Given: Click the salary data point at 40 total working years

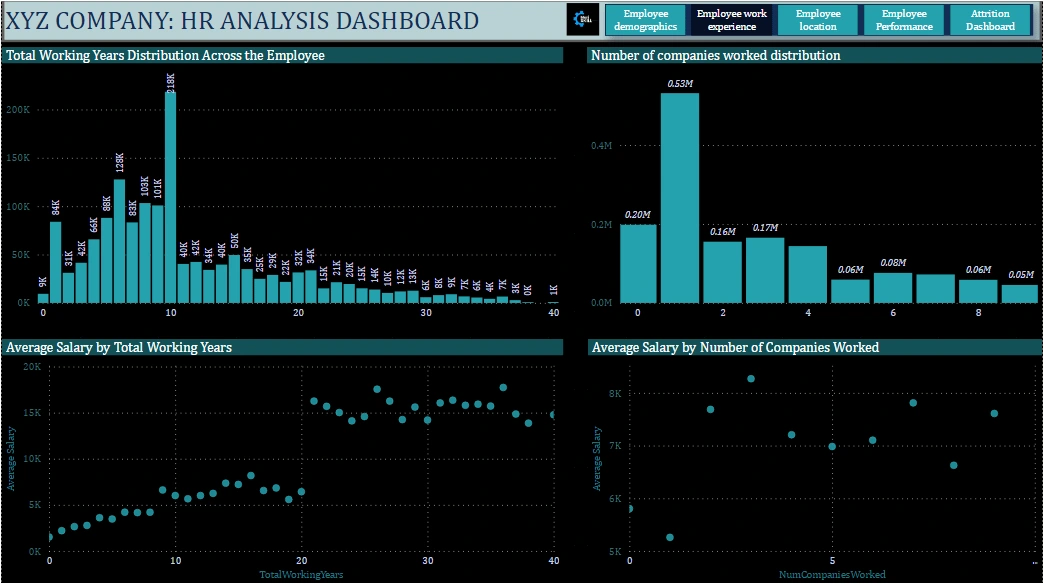Looking at the screenshot, I should point(553,415).
